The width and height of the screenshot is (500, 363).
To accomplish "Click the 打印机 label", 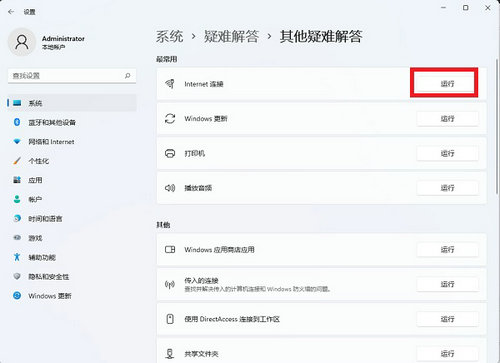I will click(195, 153).
